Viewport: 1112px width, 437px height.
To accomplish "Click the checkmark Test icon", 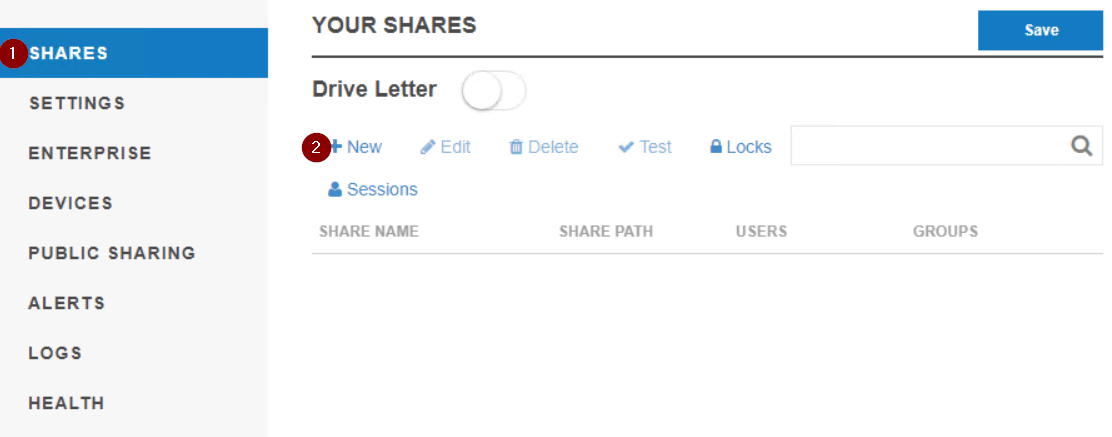I will (x=626, y=147).
